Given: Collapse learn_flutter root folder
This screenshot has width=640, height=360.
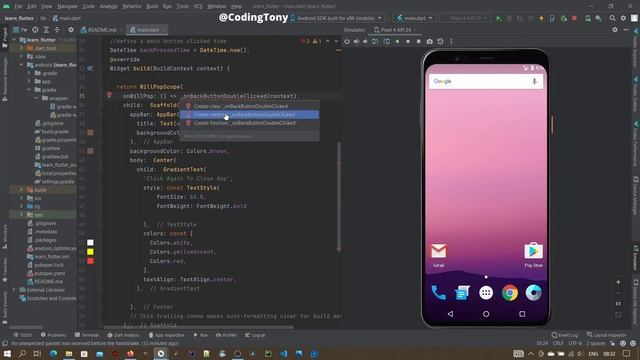Looking at the screenshot, I should coord(14,40).
